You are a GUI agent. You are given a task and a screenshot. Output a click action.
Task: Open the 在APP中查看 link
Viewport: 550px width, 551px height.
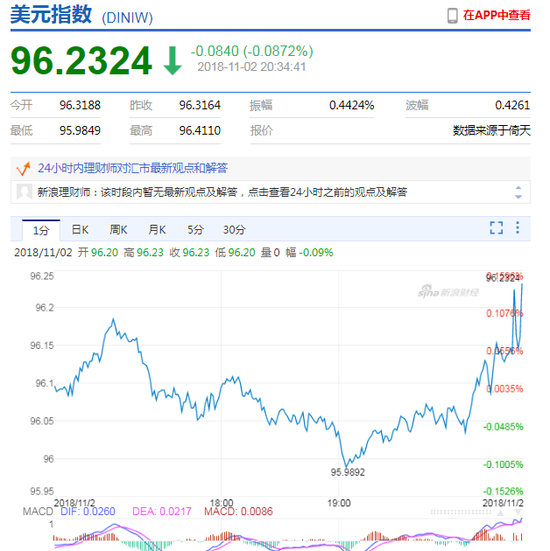point(497,15)
